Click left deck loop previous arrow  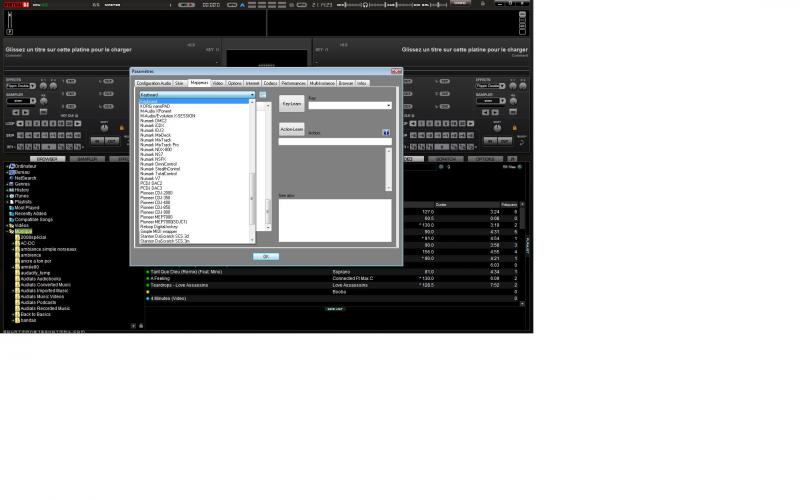20,123
